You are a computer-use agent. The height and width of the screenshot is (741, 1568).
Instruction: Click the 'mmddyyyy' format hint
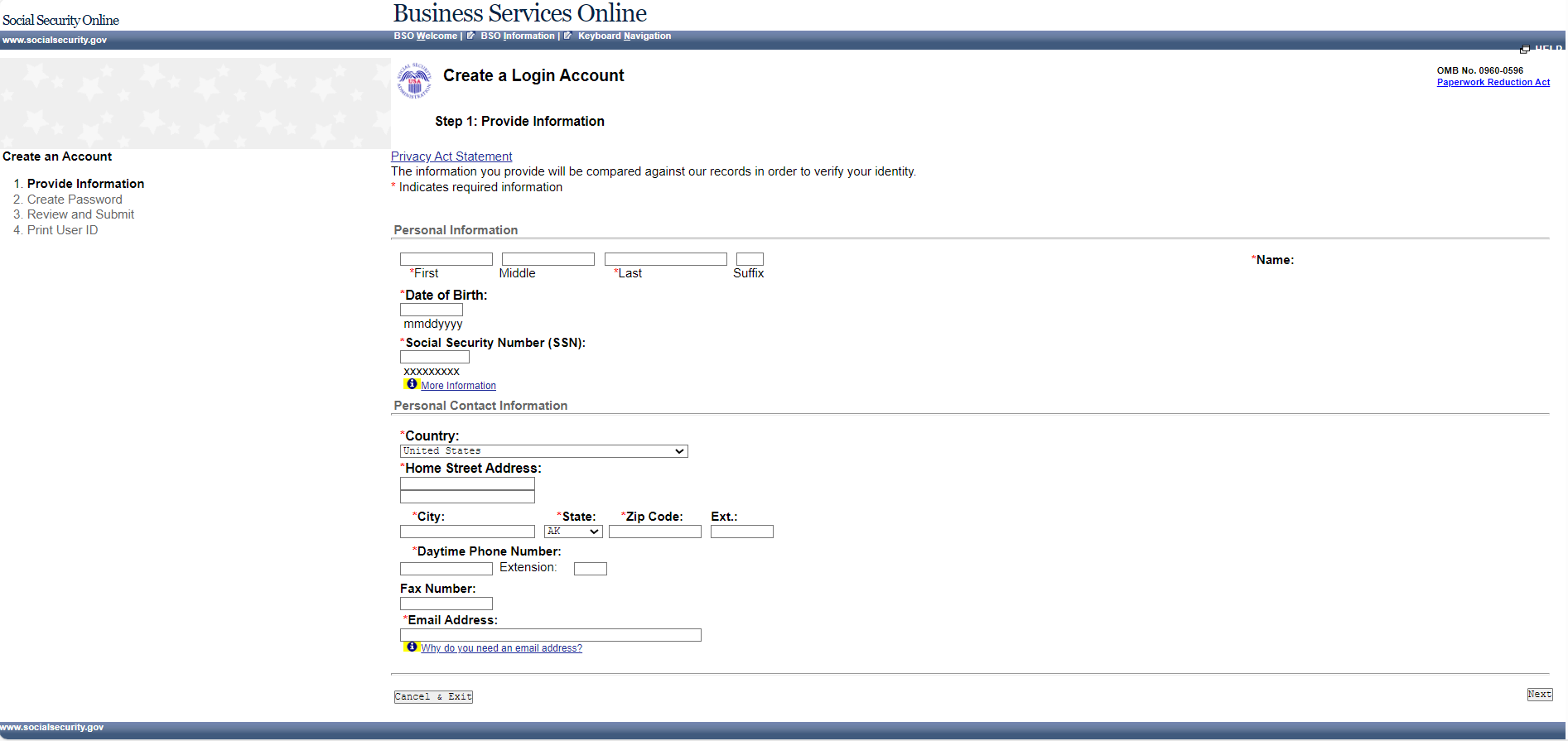(x=433, y=324)
